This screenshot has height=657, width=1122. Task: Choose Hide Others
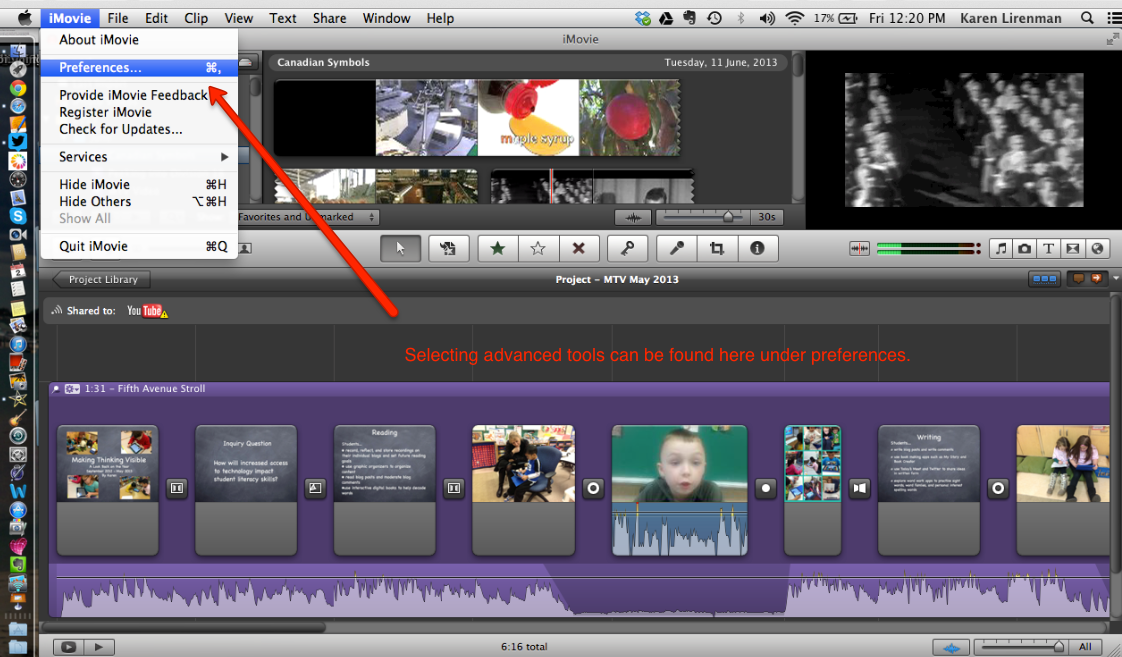click(x=139, y=202)
